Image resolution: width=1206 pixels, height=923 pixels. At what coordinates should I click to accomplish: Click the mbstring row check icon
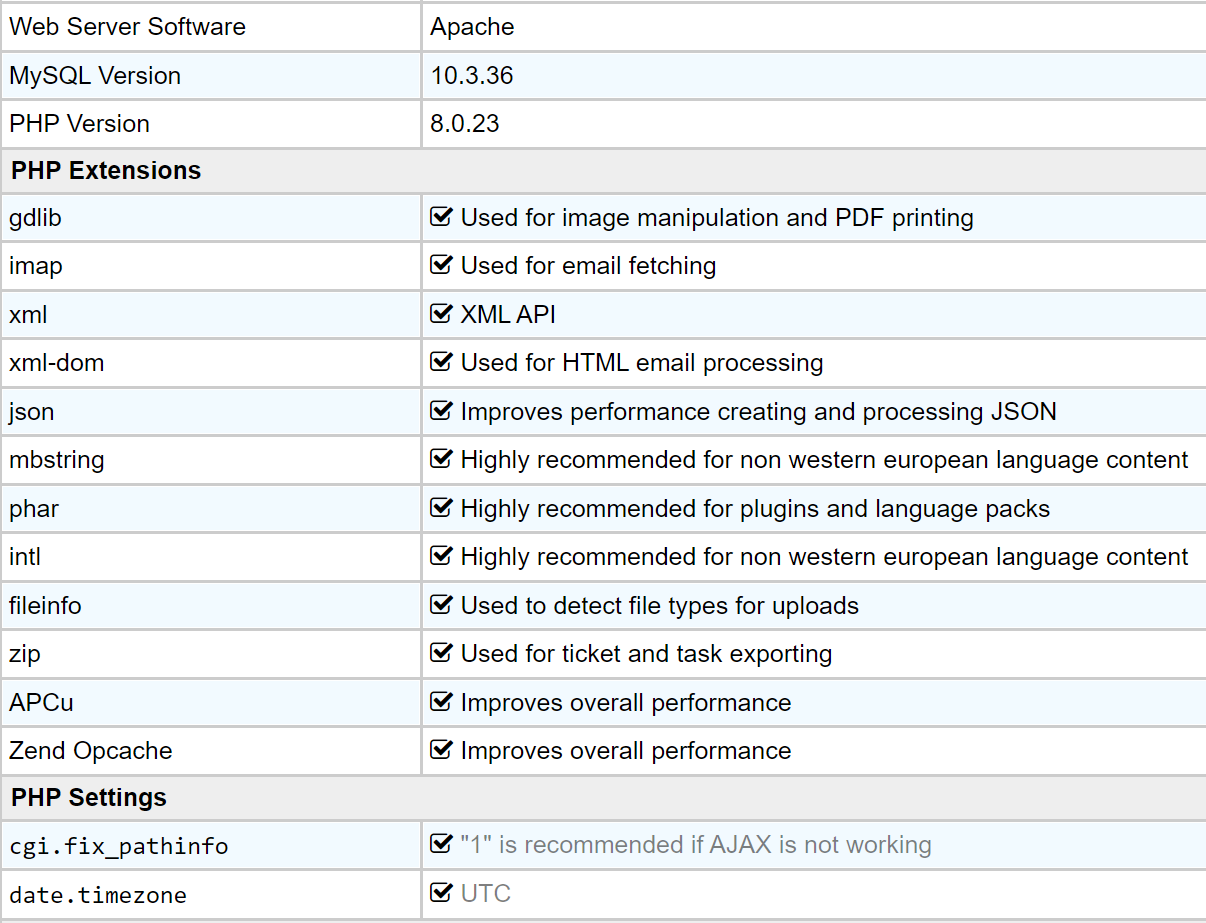[x=441, y=460]
